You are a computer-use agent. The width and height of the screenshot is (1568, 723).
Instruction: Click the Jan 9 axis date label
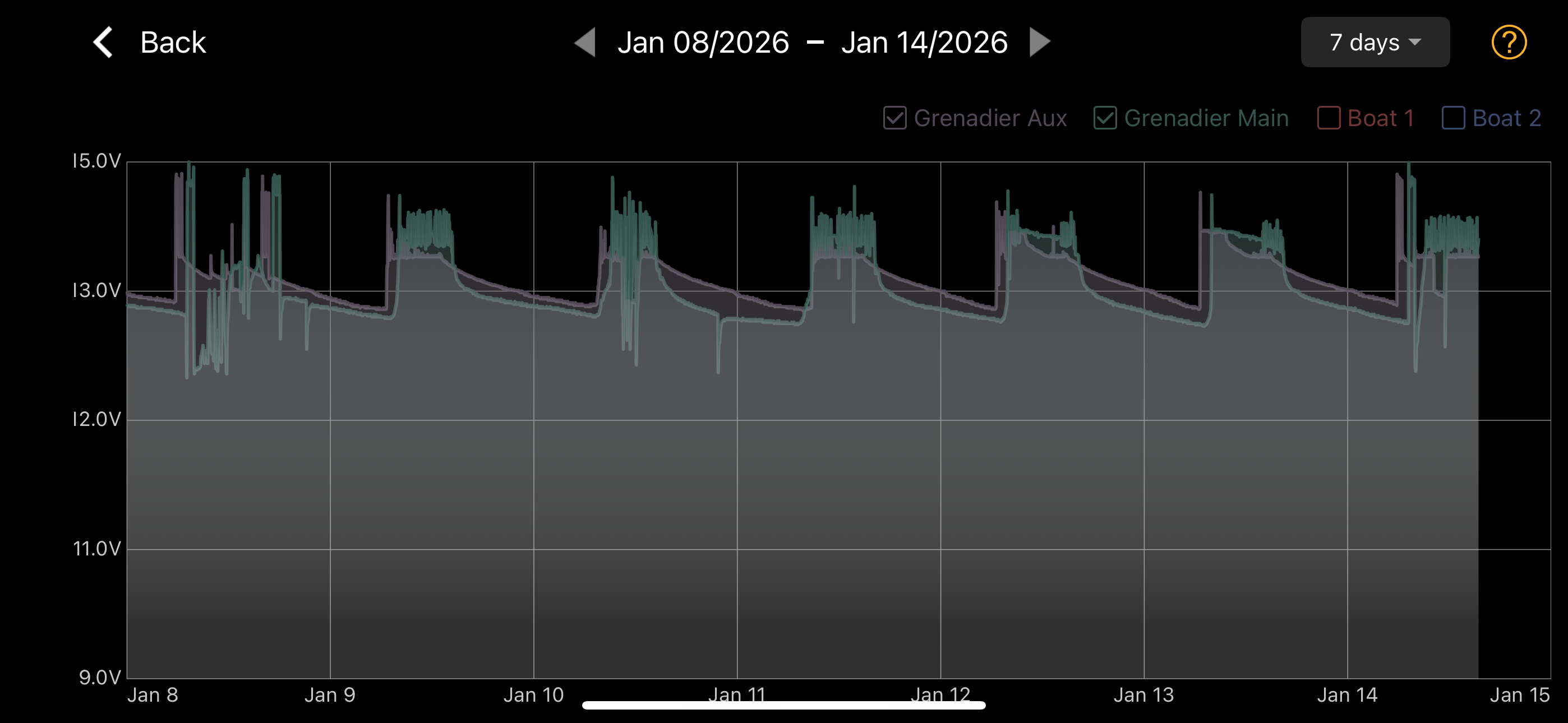click(x=329, y=694)
